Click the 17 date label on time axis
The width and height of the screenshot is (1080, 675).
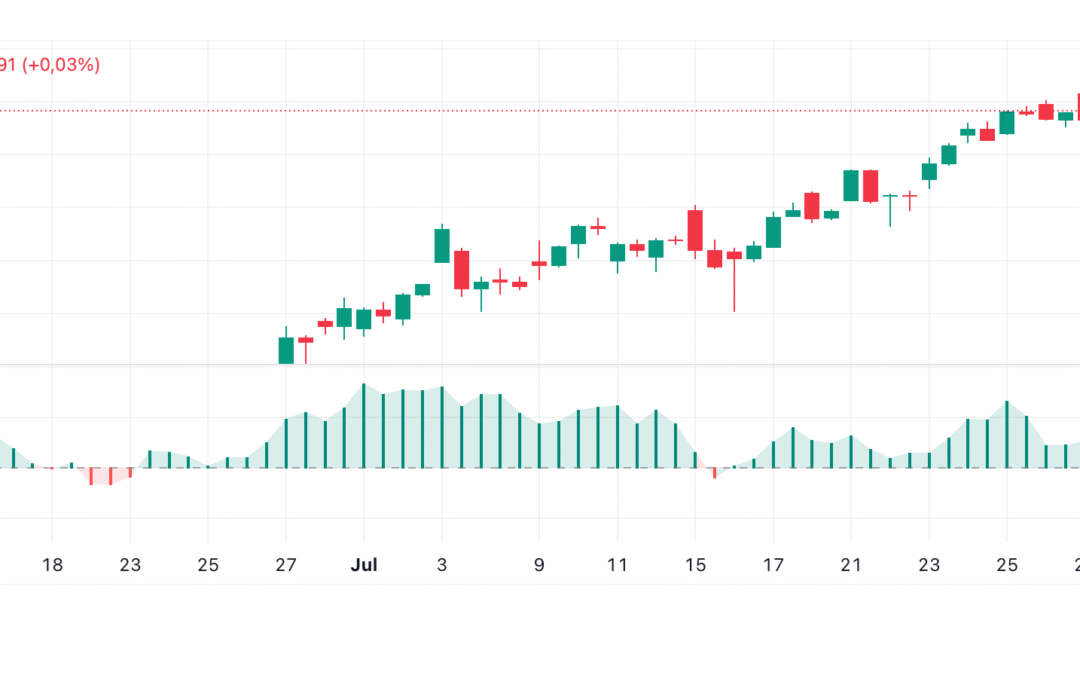tap(773, 566)
